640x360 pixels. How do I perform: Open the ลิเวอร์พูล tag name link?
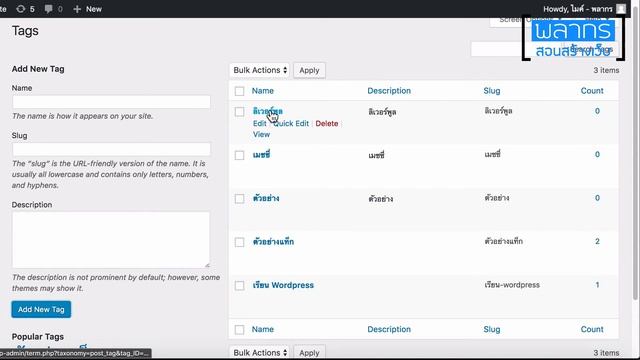pos(267,111)
